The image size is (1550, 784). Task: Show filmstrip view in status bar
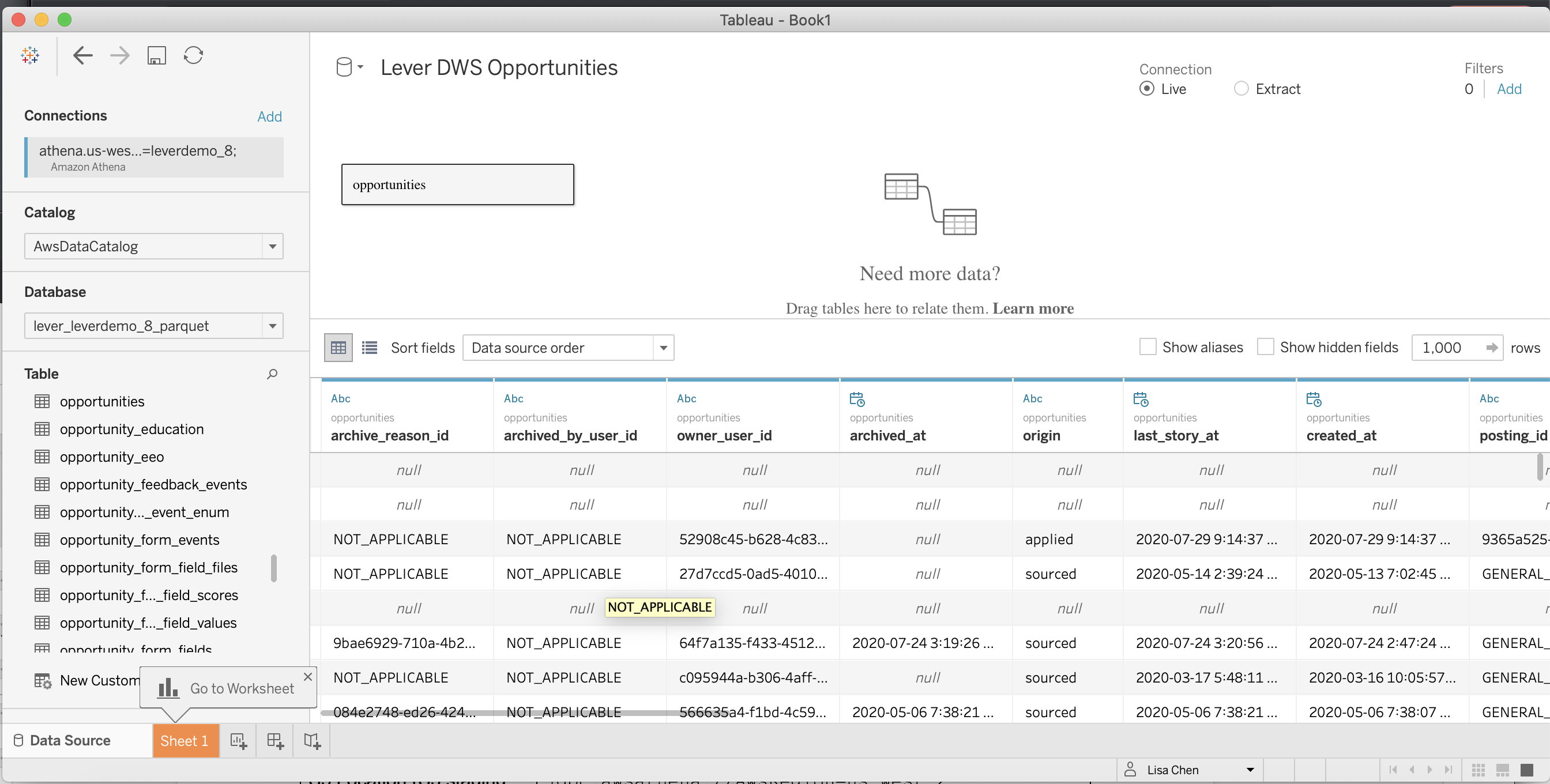coord(1503,770)
